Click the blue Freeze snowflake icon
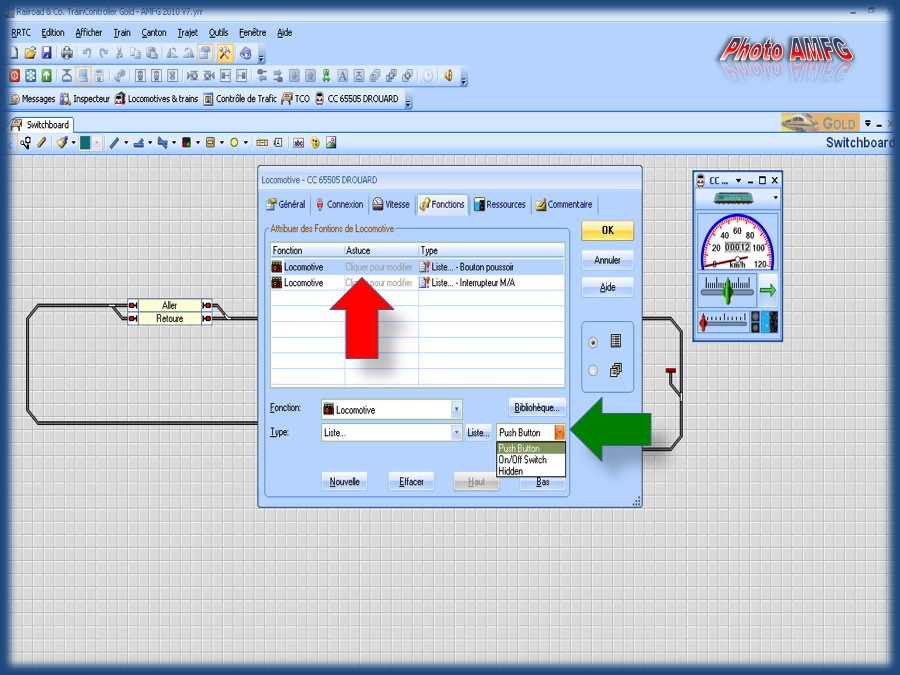This screenshot has height=675, width=900. [x=30, y=75]
